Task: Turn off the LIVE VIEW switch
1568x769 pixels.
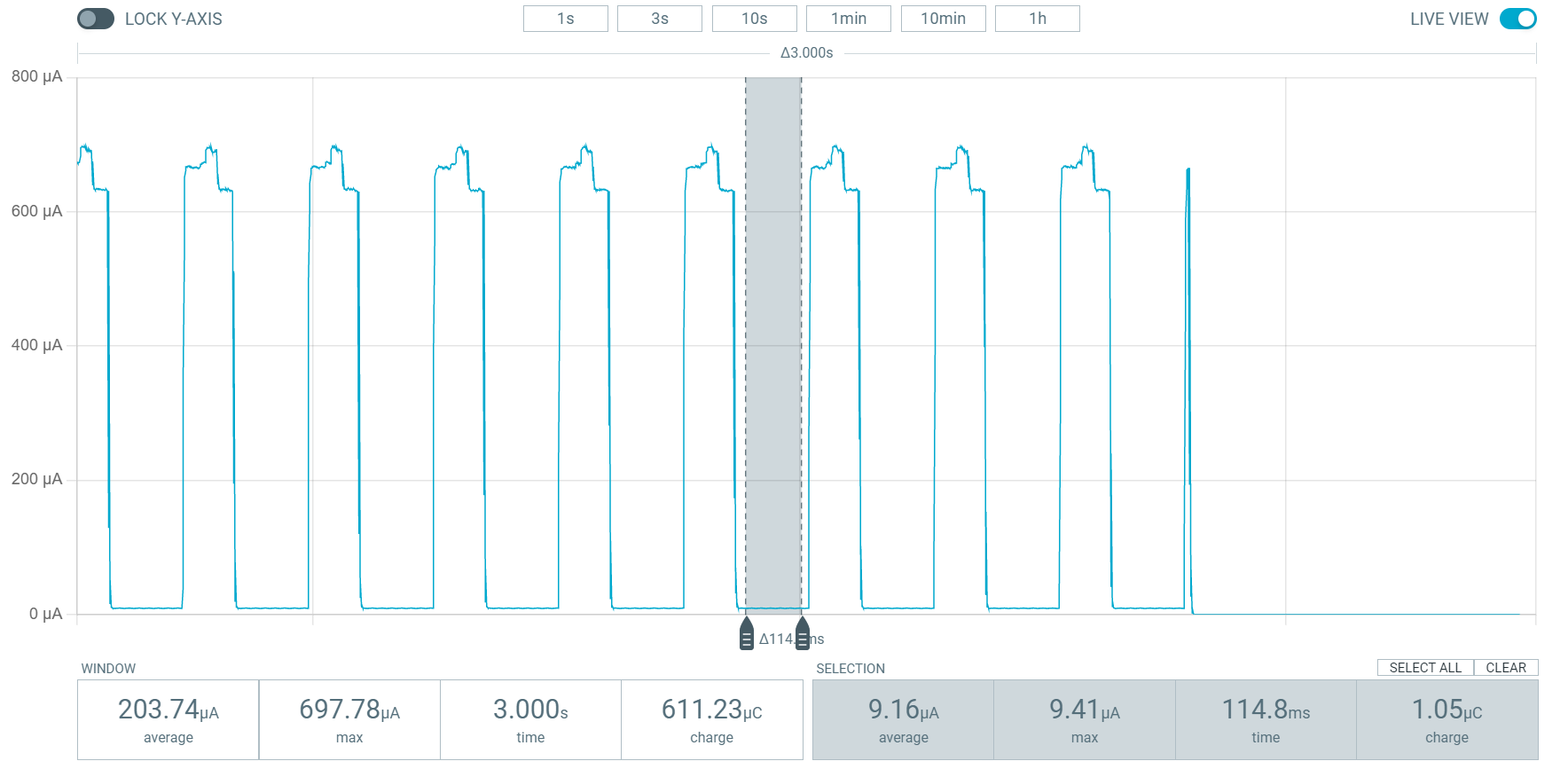Action: (1517, 19)
